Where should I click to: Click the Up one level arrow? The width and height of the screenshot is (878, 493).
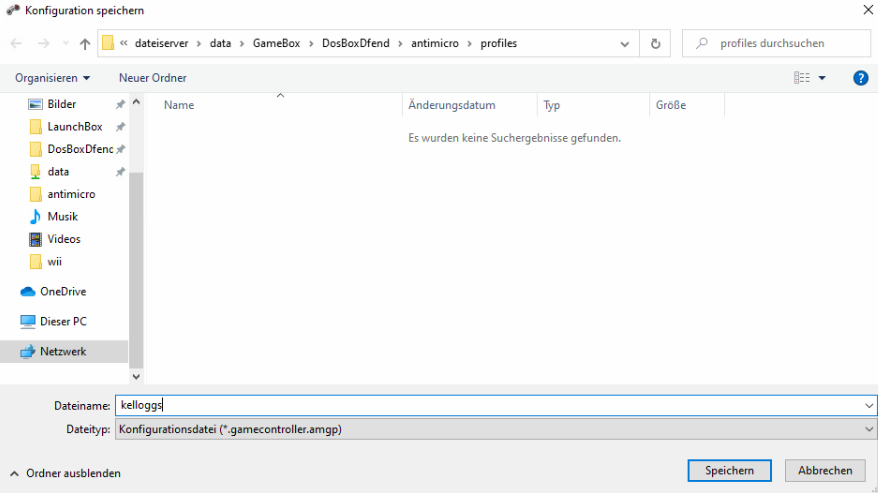[x=85, y=44]
